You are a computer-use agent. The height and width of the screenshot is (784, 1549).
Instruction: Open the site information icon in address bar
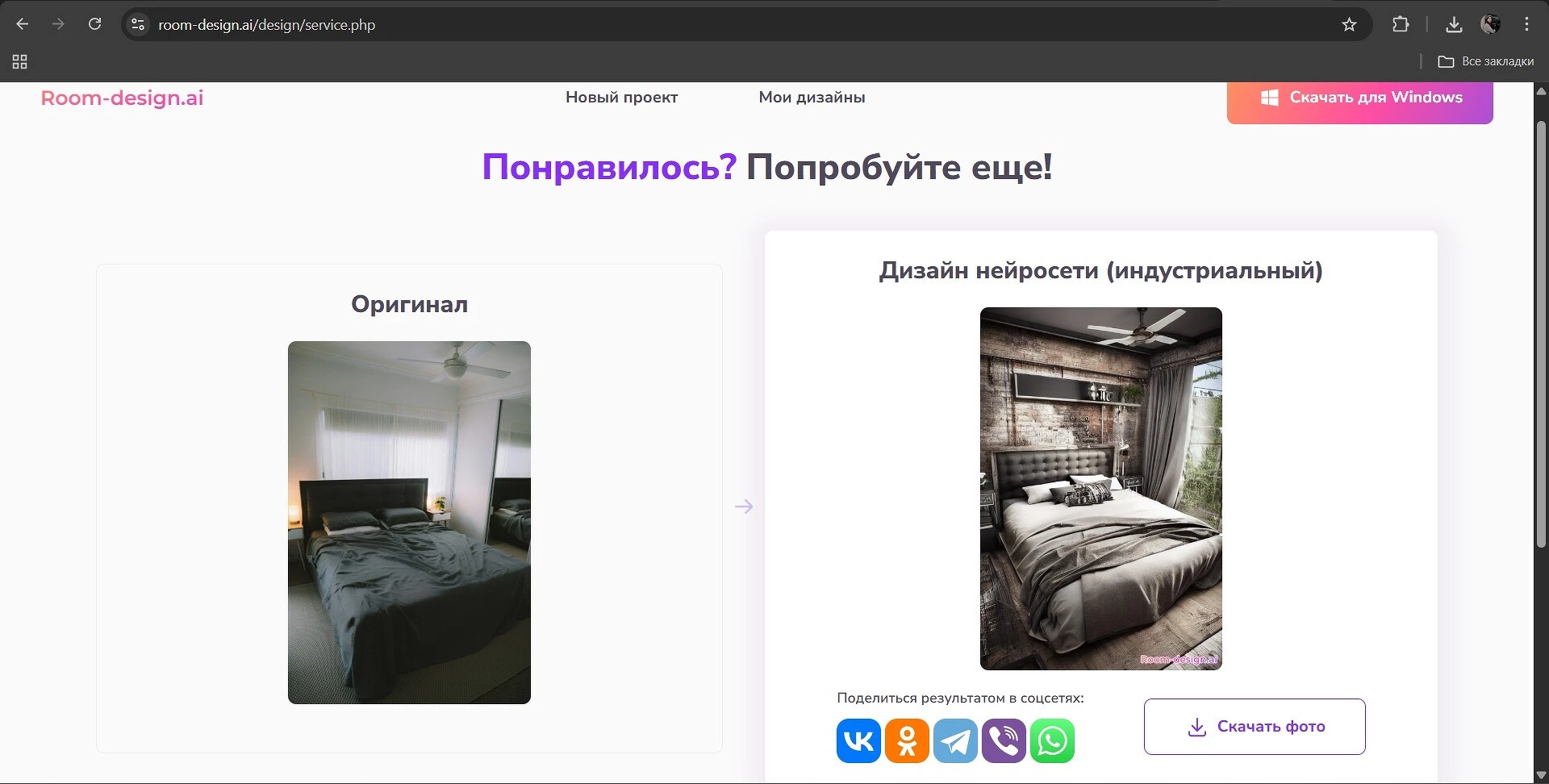pos(138,24)
